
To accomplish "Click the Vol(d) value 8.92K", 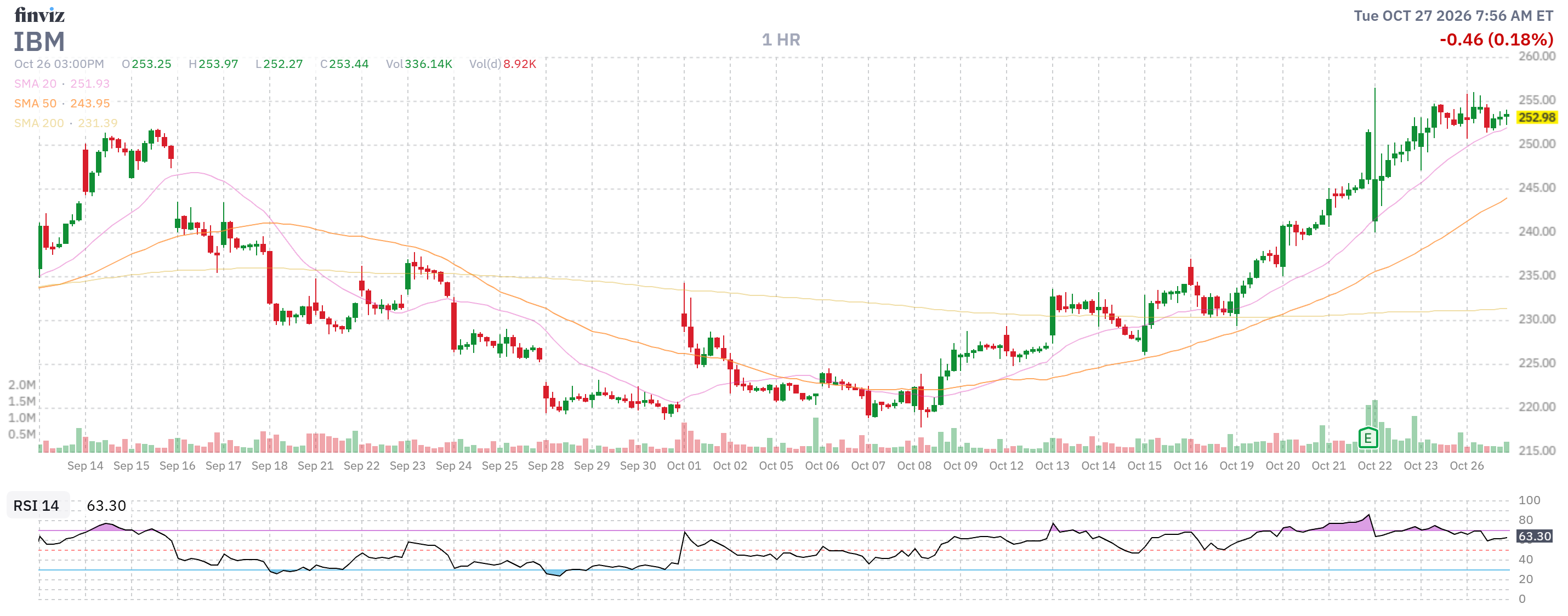I will pyautogui.click(x=520, y=64).
